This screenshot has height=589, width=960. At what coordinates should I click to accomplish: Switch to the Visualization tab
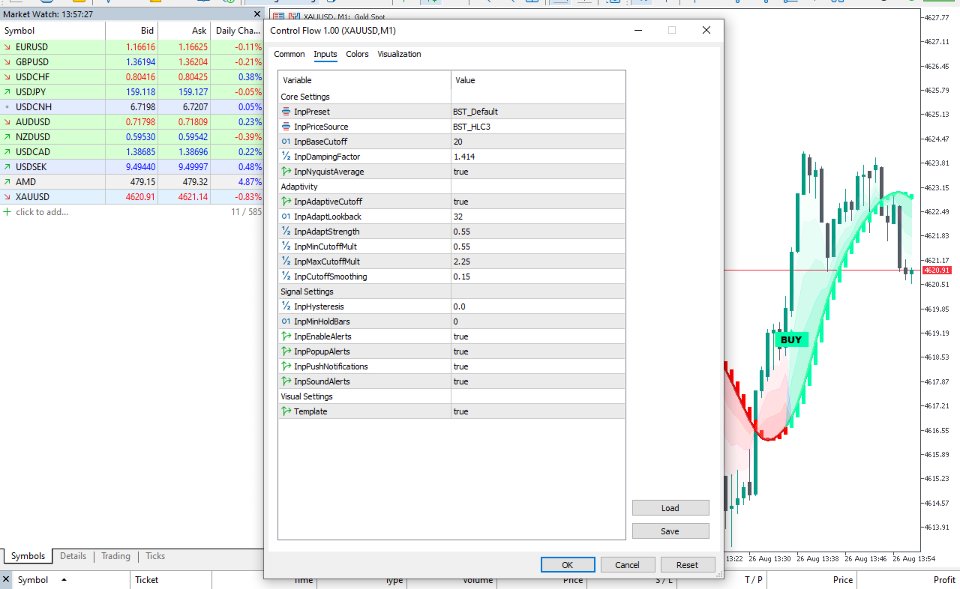pos(399,54)
